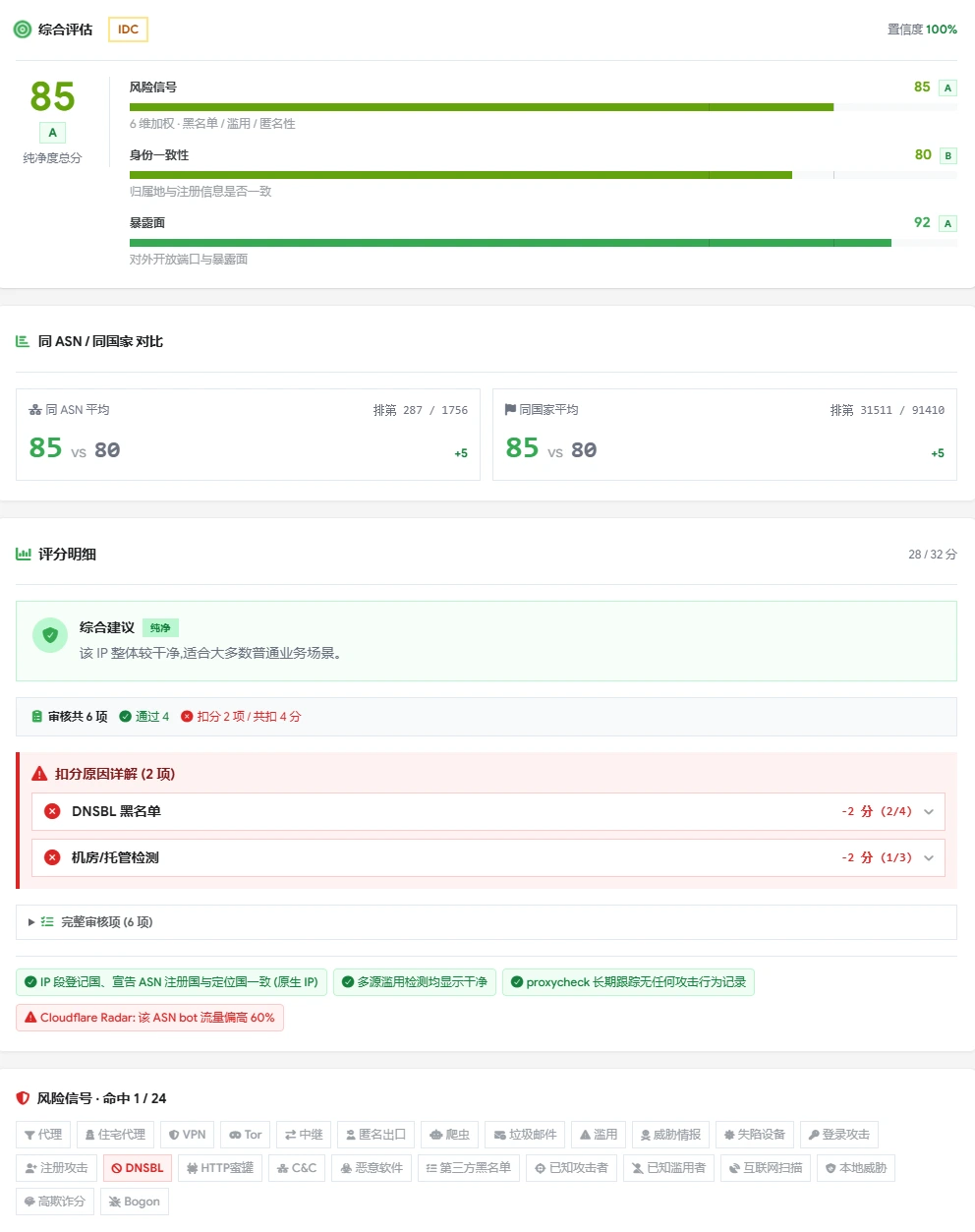Screen dimensions: 975x1232
Task: Expand the 机房/托管检测 chevron
Action: point(929,858)
